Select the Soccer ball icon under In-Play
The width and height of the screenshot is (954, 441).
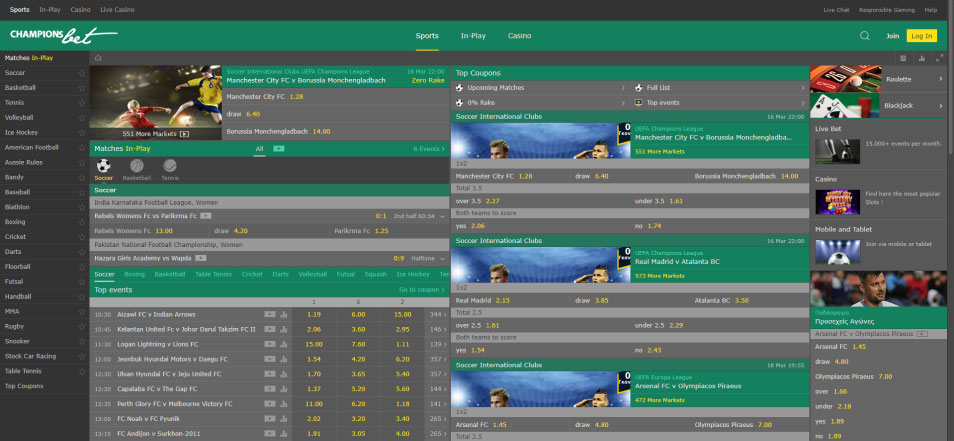coord(103,165)
